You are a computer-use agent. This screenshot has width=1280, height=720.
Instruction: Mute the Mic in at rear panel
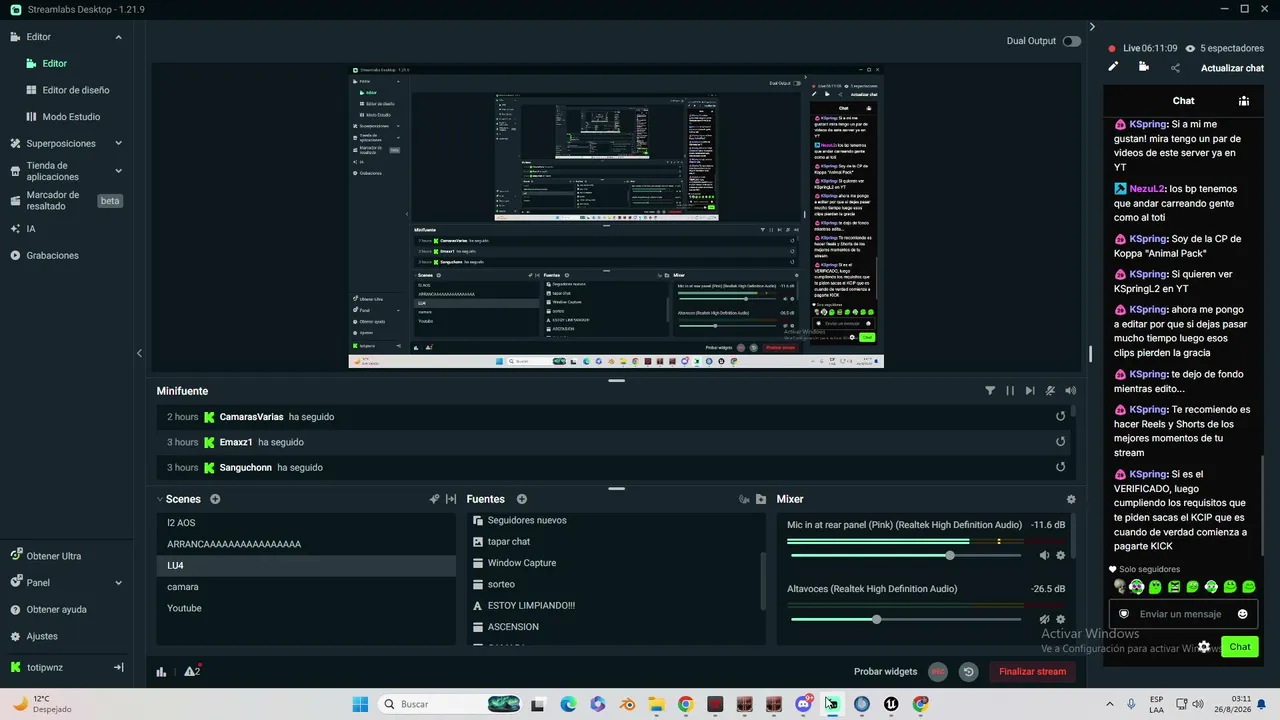(1044, 555)
